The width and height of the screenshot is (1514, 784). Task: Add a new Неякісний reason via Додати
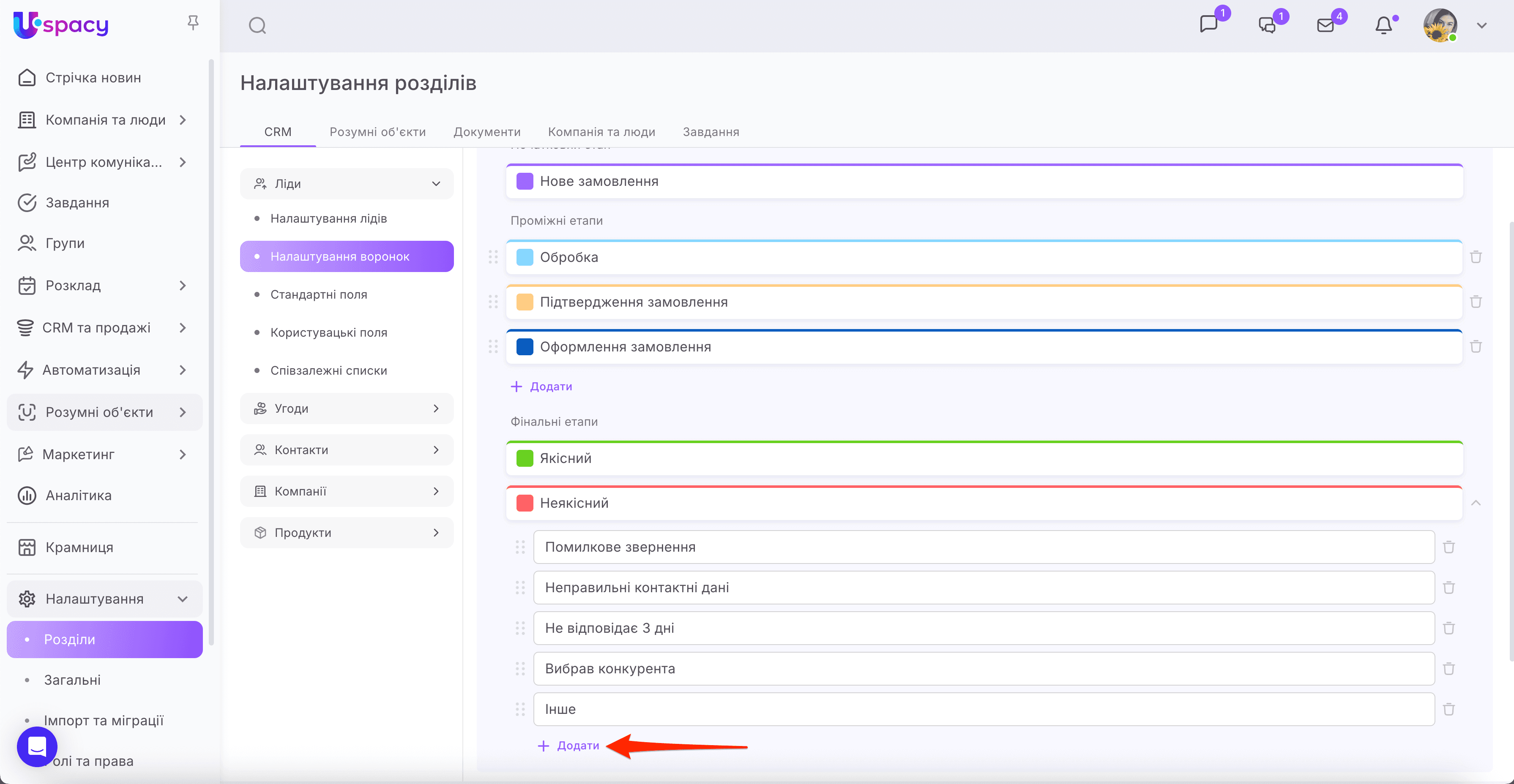point(569,746)
